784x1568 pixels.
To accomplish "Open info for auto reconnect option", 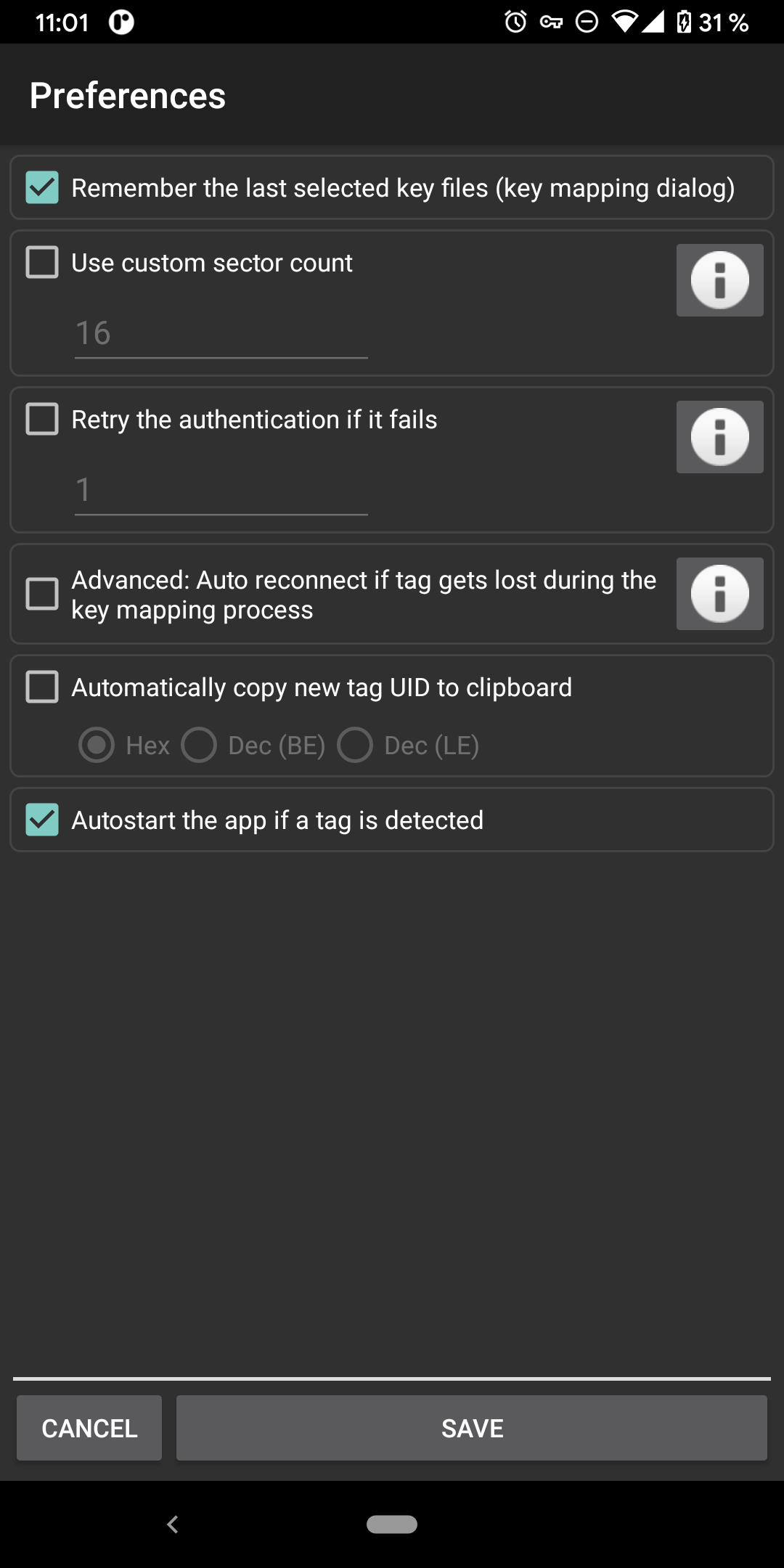I will [x=719, y=594].
